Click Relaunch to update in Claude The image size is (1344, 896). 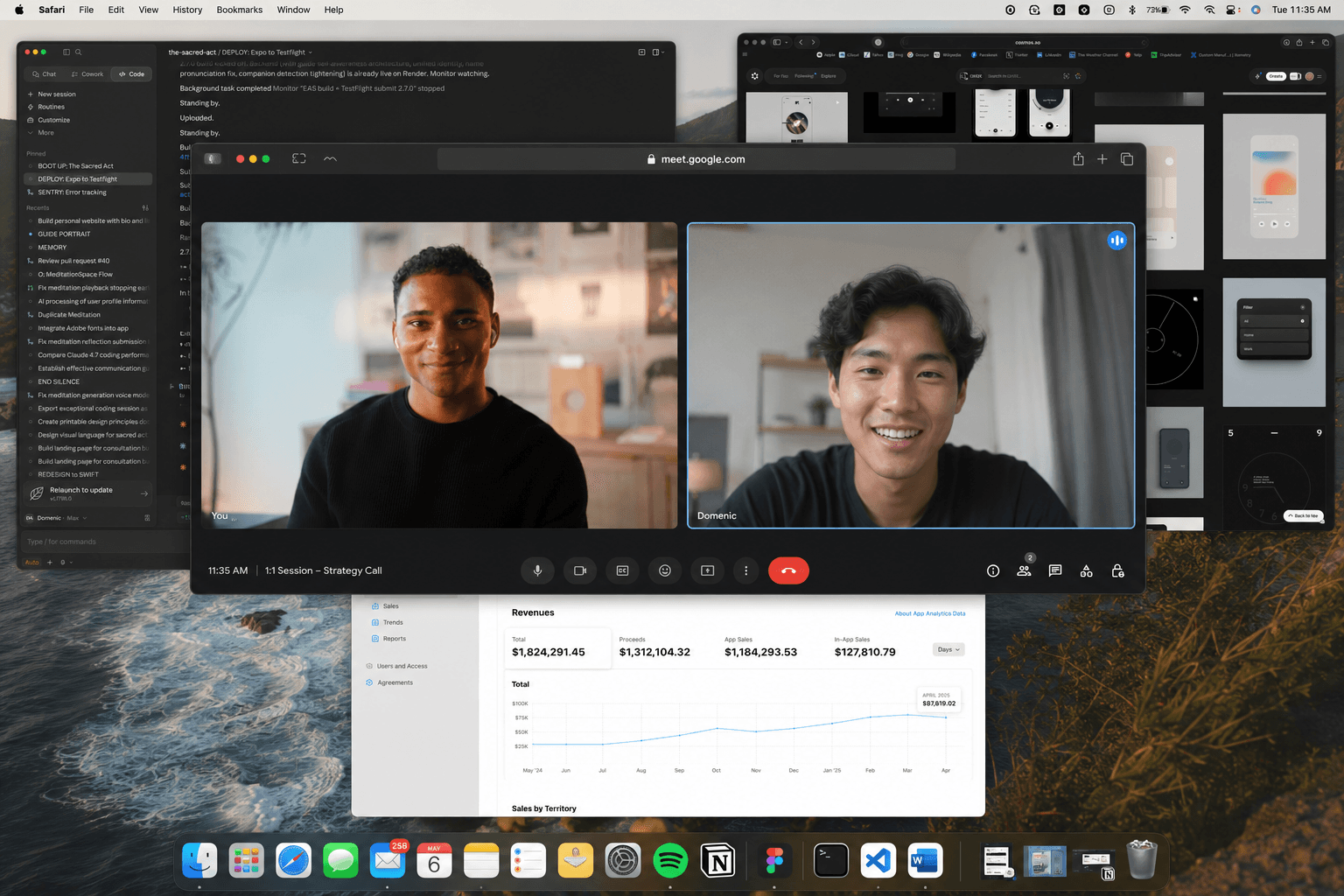(87, 493)
